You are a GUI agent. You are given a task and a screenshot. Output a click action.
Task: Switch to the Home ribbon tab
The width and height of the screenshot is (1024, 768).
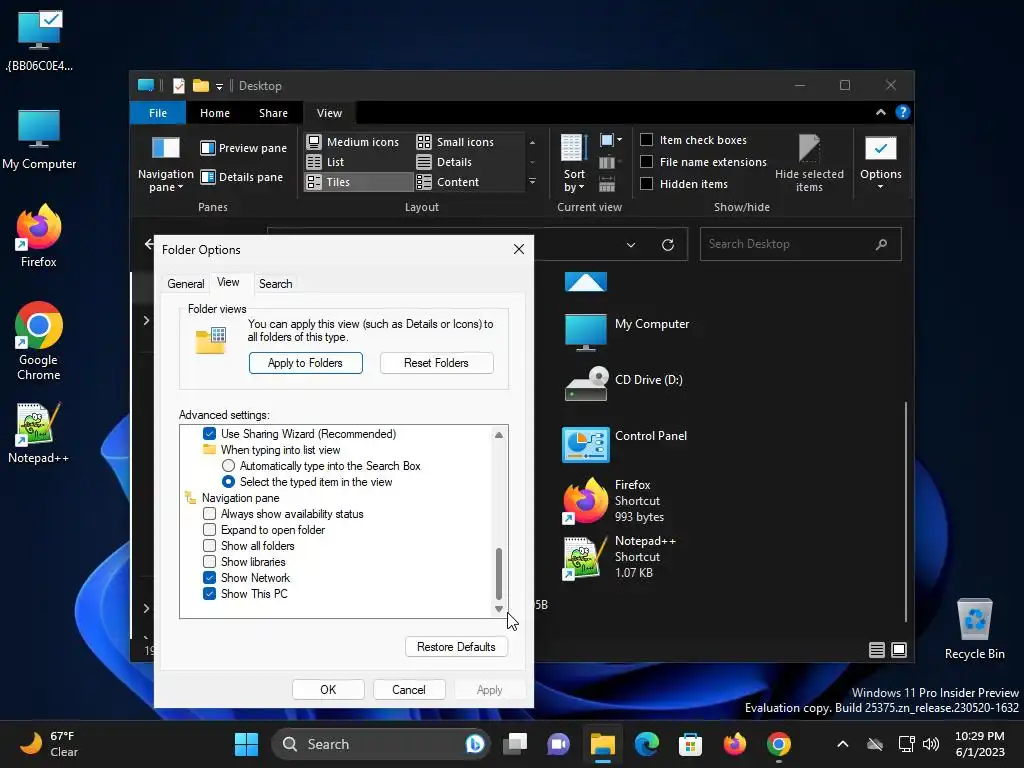(215, 113)
